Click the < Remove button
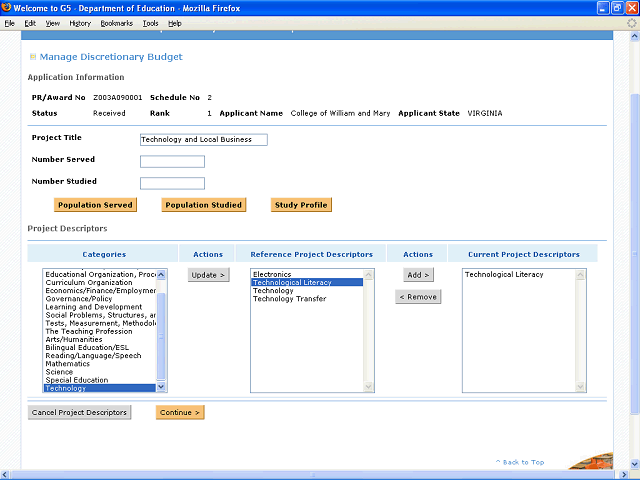Screen dimensions: 640x480 (x=417, y=296)
